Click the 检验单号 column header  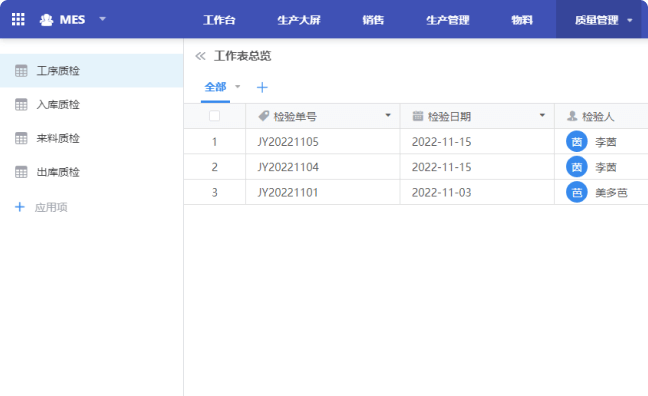tap(323, 116)
